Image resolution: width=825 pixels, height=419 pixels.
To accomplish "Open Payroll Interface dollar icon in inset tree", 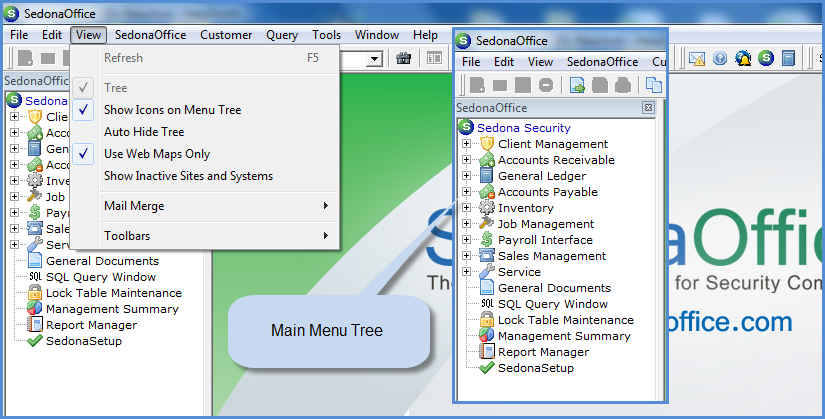I will [487, 240].
